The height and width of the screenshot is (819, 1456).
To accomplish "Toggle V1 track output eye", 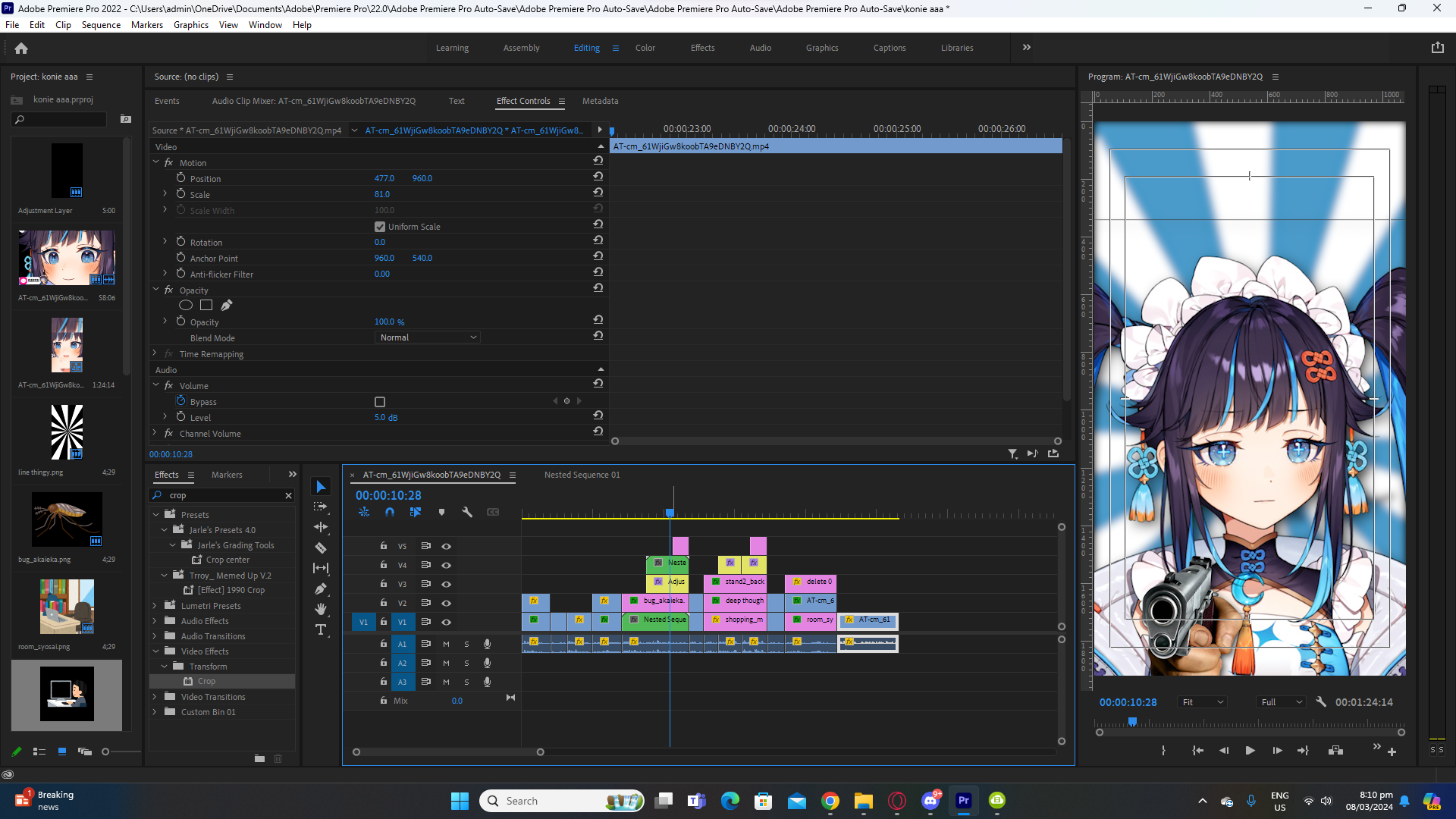I will coord(446,622).
